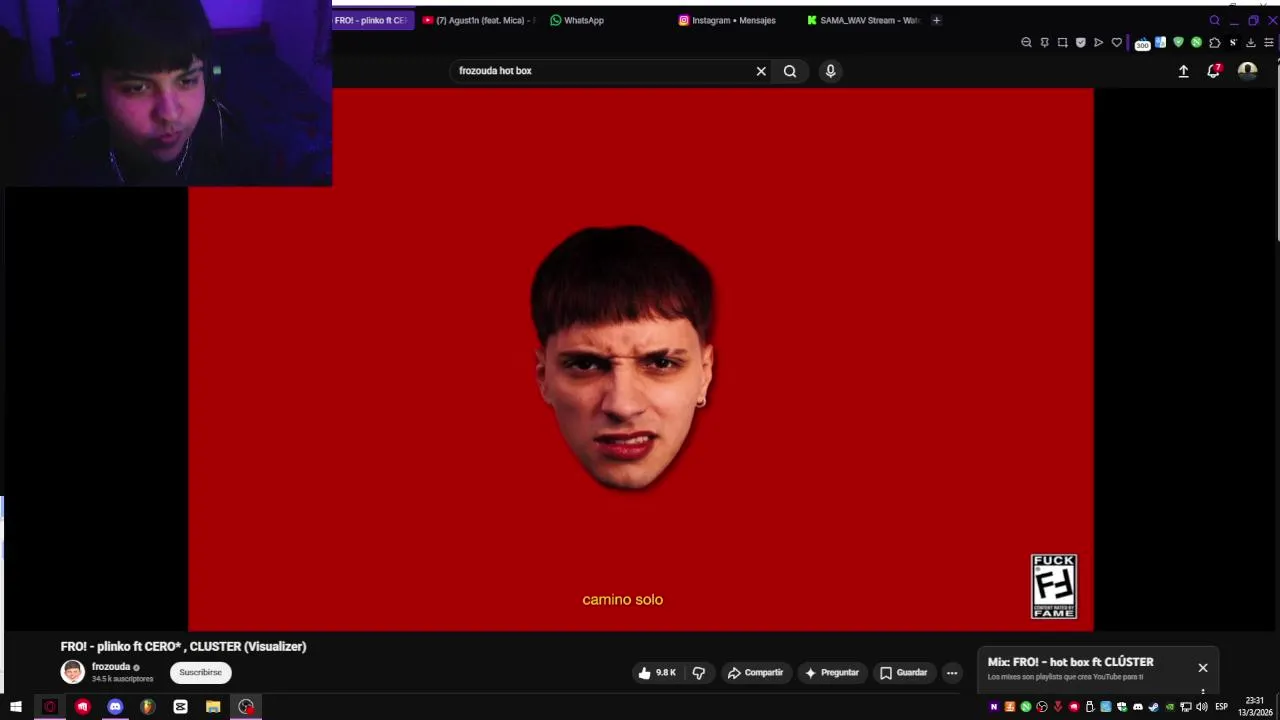Open the notifications bell showing 7
The height and width of the screenshot is (720, 1280).
click(x=1213, y=71)
